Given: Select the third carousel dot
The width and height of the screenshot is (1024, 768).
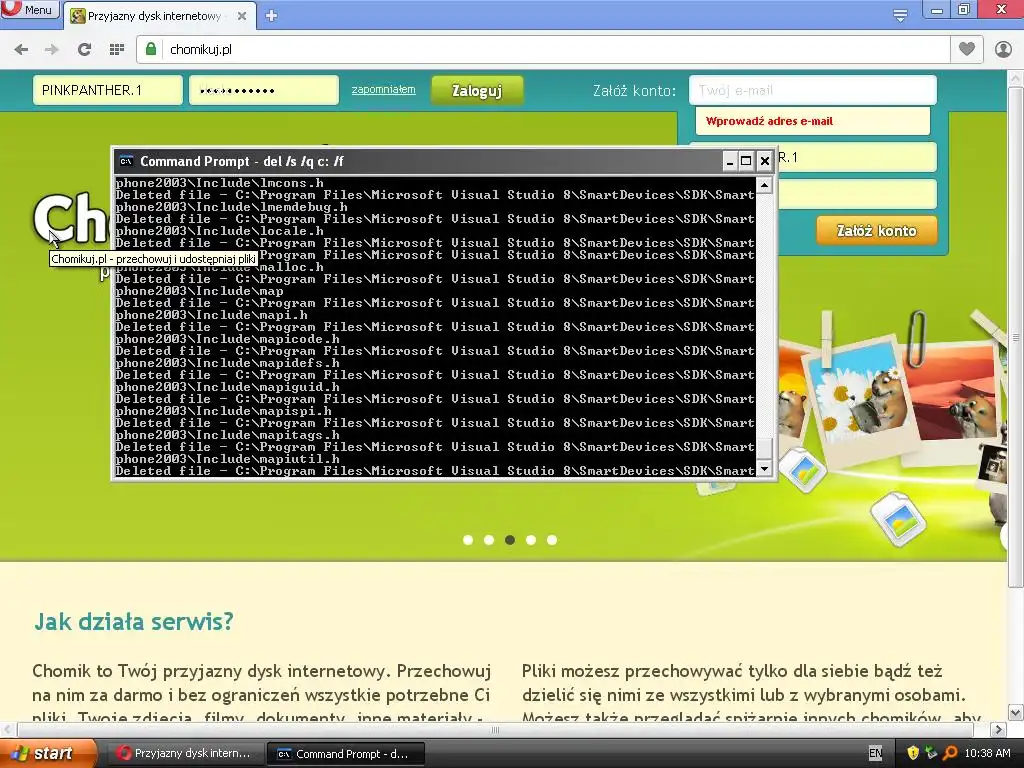Looking at the screenshot, I should (x=510, y=540).
